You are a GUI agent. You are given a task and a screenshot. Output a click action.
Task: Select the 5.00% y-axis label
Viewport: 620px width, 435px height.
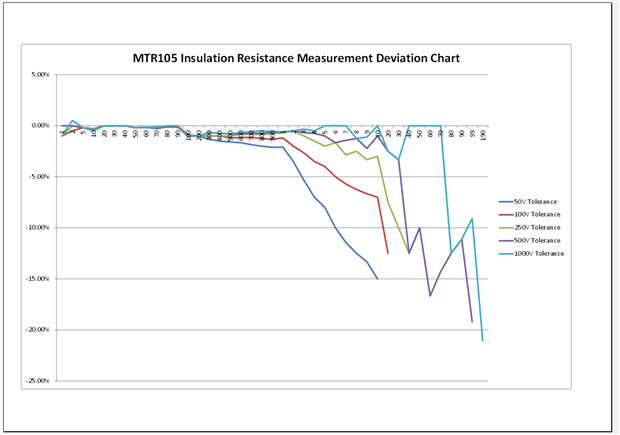(x=41, y=75)
